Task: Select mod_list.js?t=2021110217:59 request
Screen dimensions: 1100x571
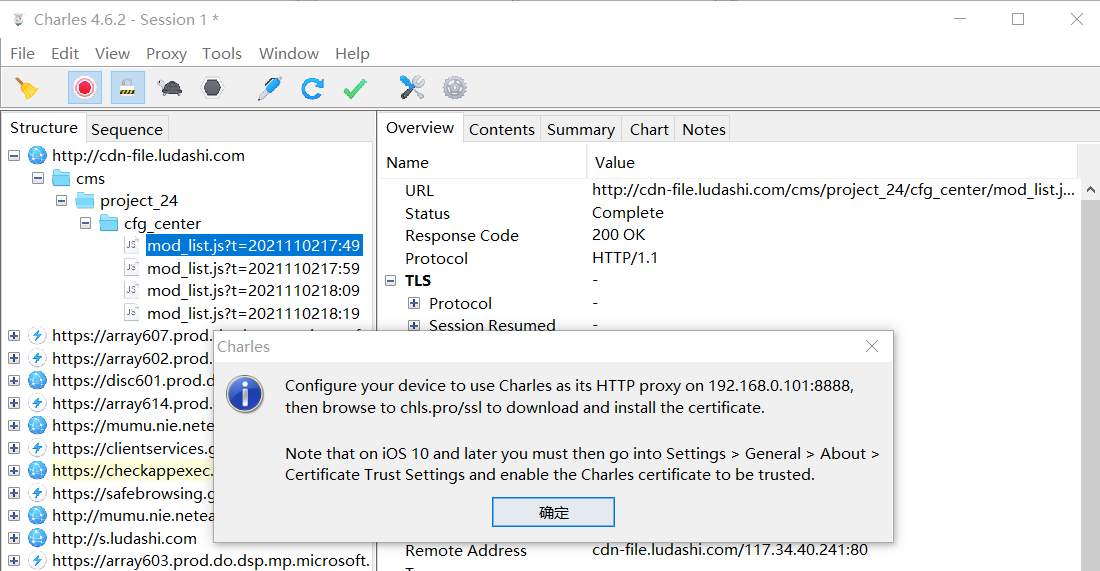Action: pyautogui.click(x=253, y=269)
